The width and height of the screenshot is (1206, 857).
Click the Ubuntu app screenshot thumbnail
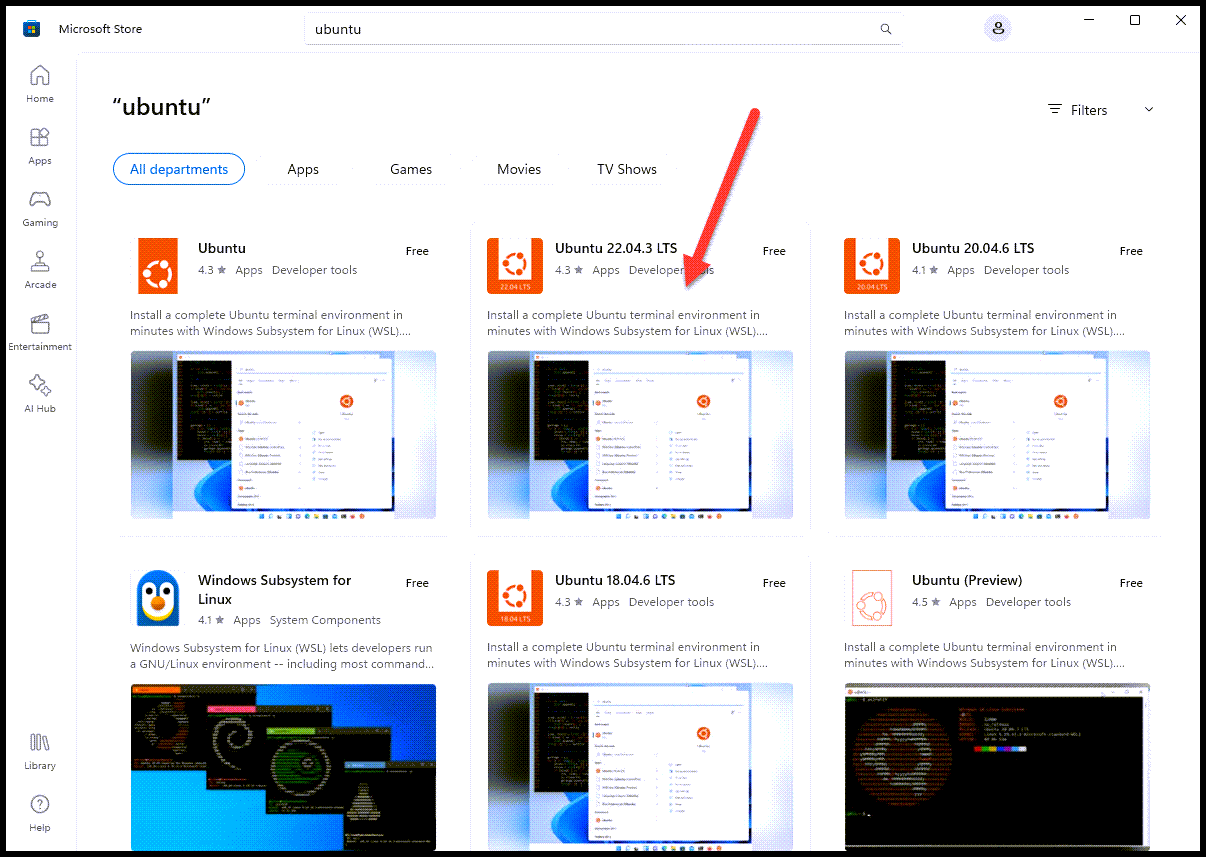[283, 434]
